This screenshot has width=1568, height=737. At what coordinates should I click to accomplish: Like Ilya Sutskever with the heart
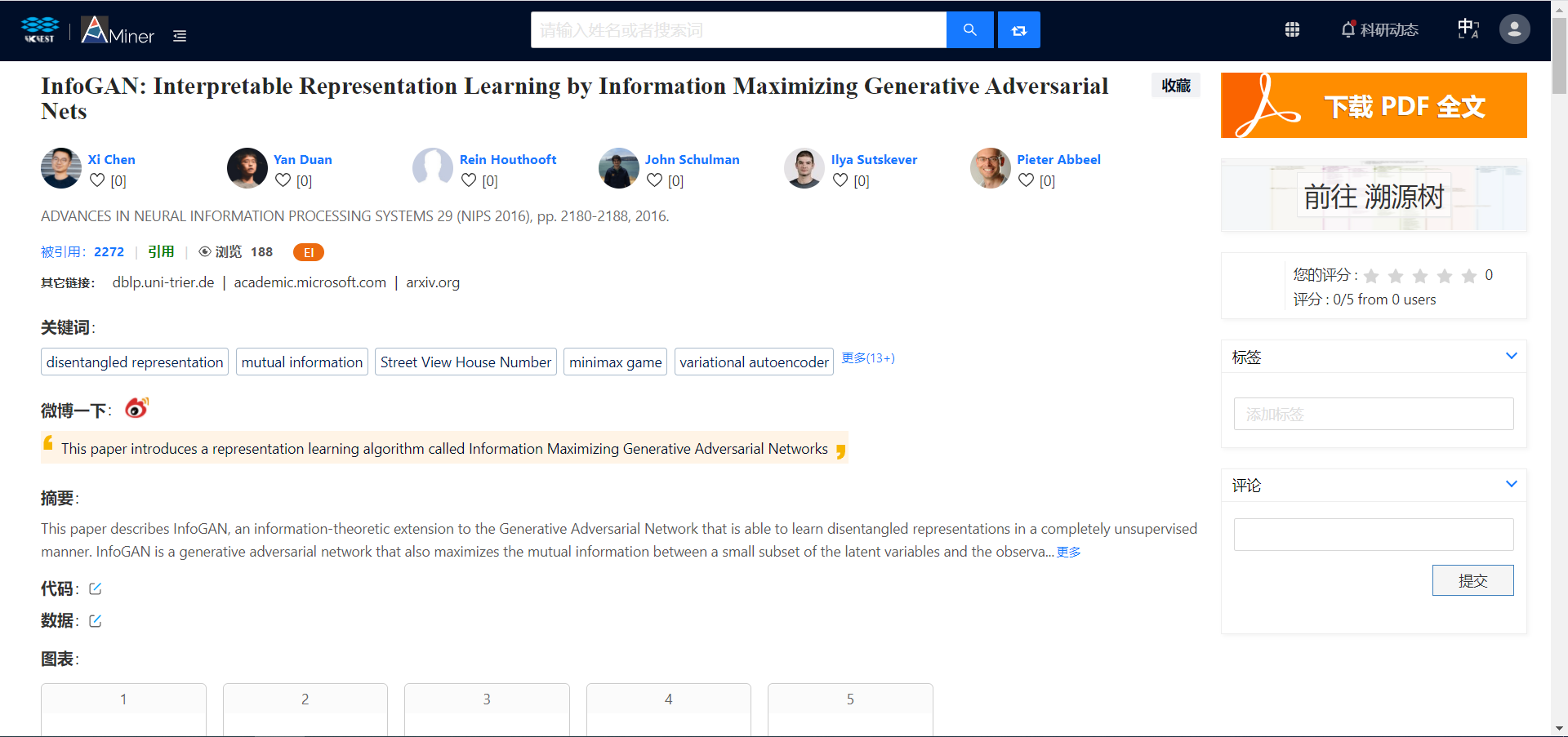[840, 180]
